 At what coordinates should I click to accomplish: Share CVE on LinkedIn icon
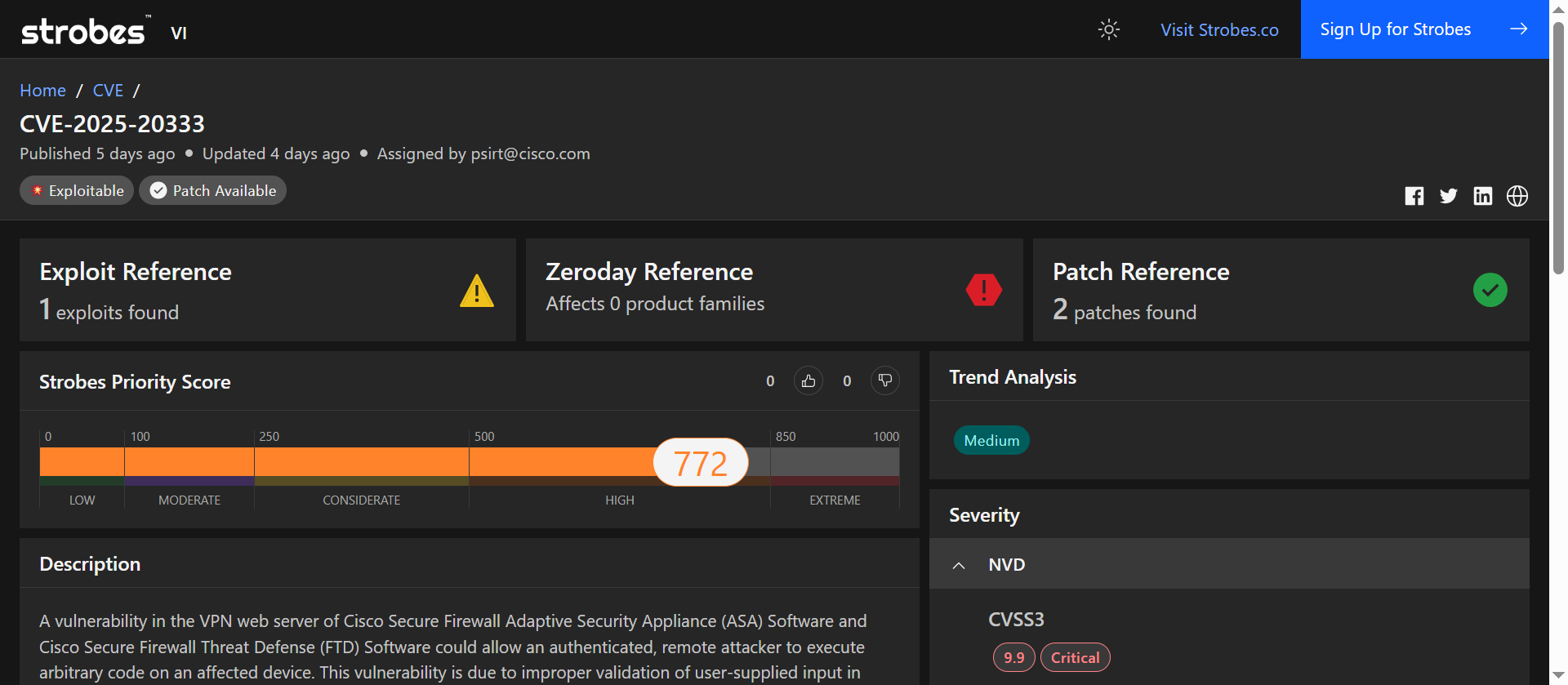point(1482,196)
